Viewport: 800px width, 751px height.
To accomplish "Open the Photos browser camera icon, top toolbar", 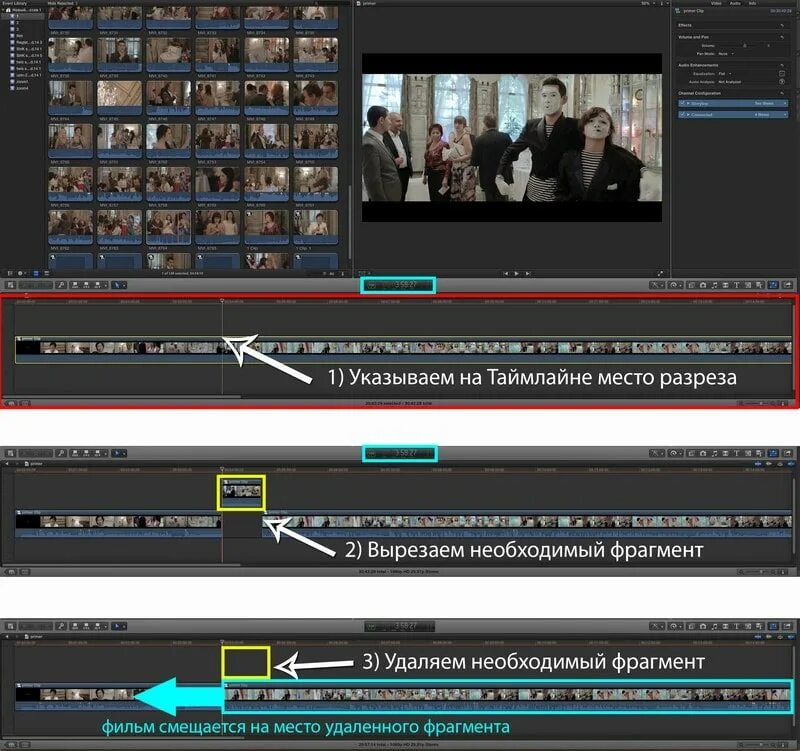I will click(x=703, y=285).
